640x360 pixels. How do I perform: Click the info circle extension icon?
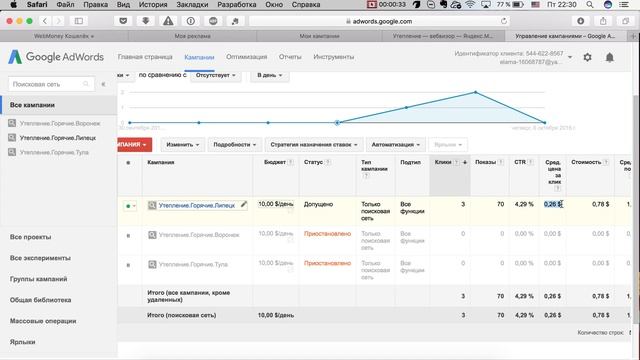point(190,21)
